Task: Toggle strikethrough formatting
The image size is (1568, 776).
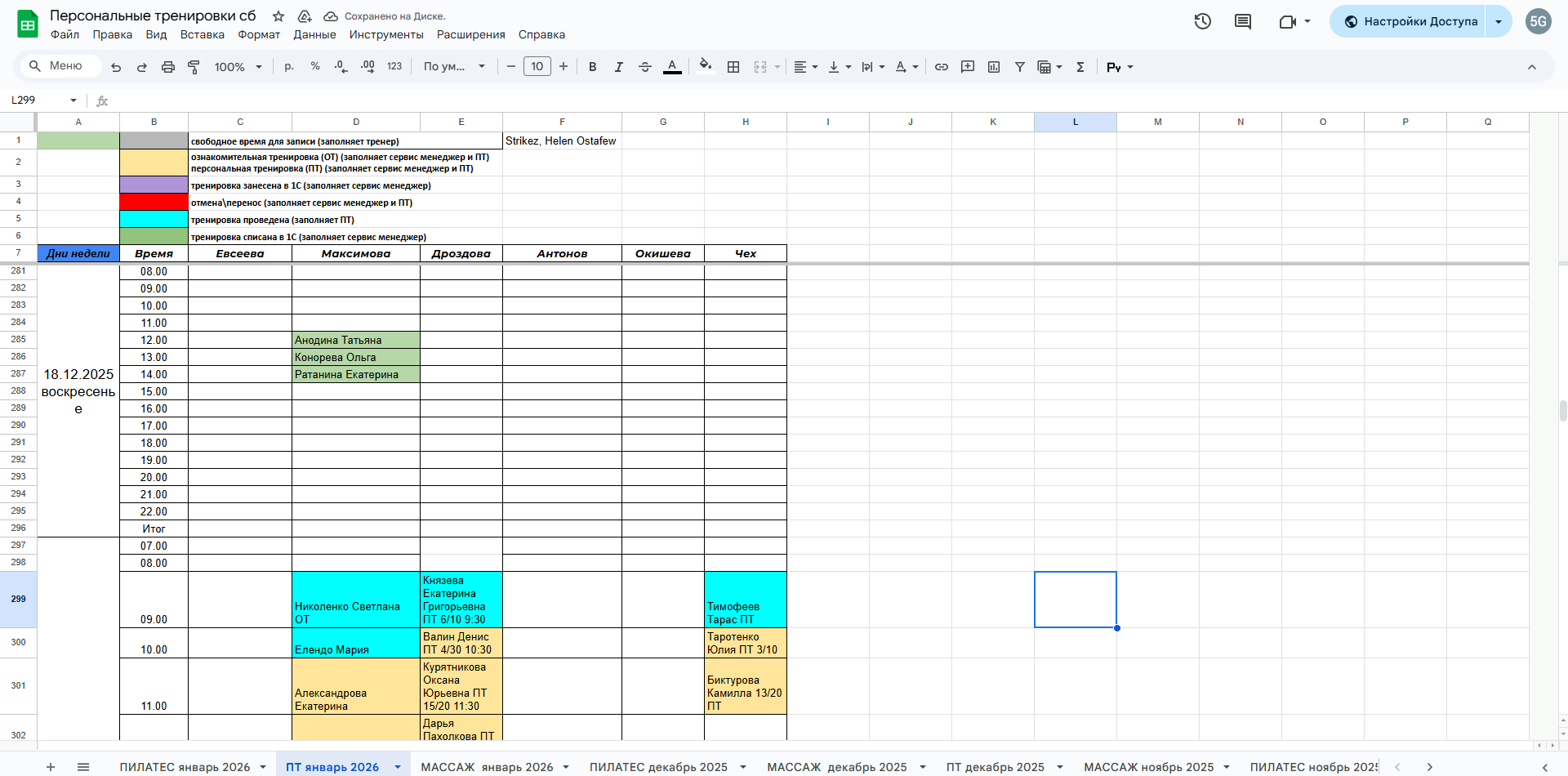Action: coord(645,67)
